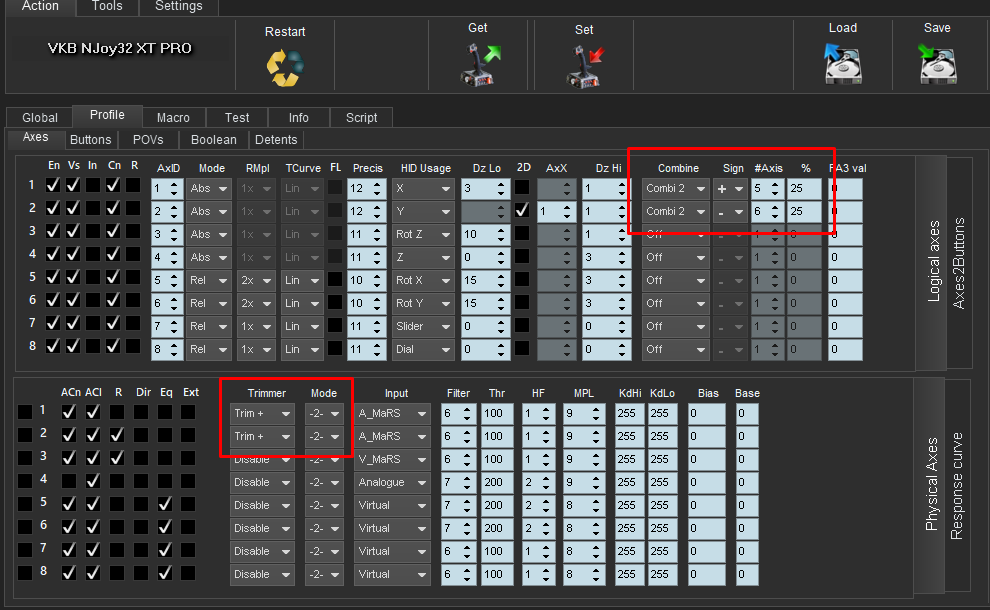The width and height of the screenshot is (990, 610).
Task: Open the Trimmer dropdown for physical axis 1
Action: click(x=262, y=413)
